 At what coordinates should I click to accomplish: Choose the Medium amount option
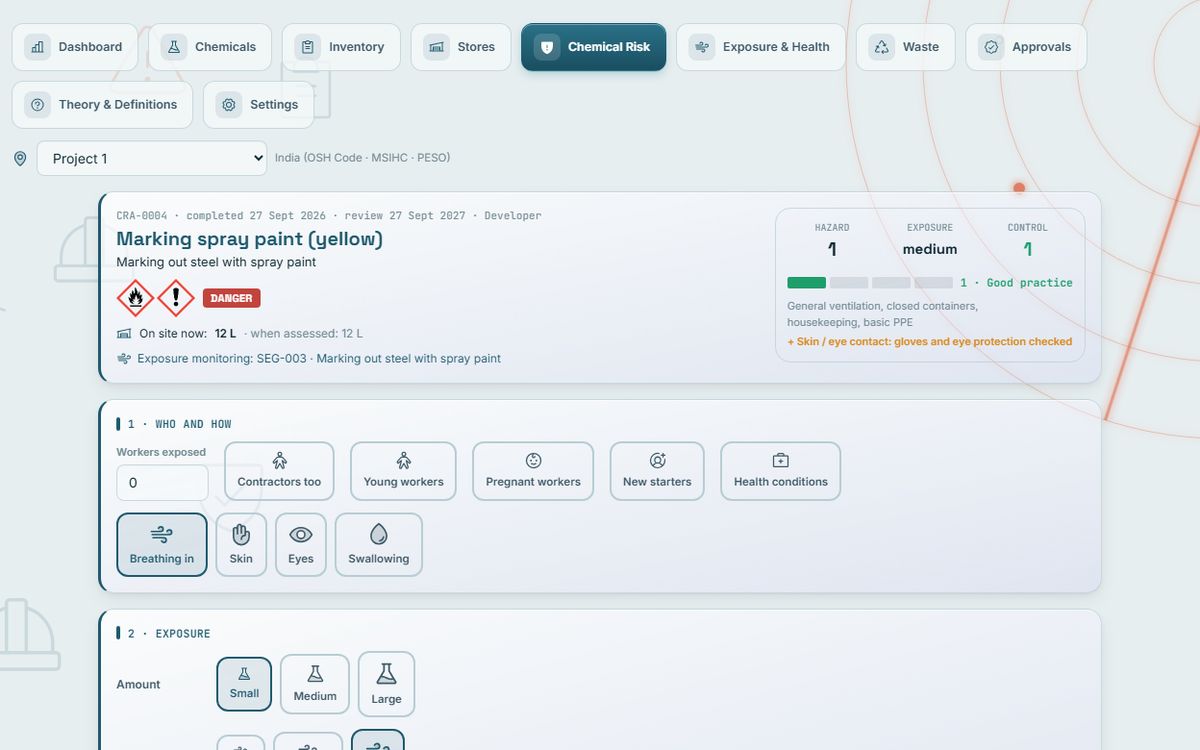(315, 684)
